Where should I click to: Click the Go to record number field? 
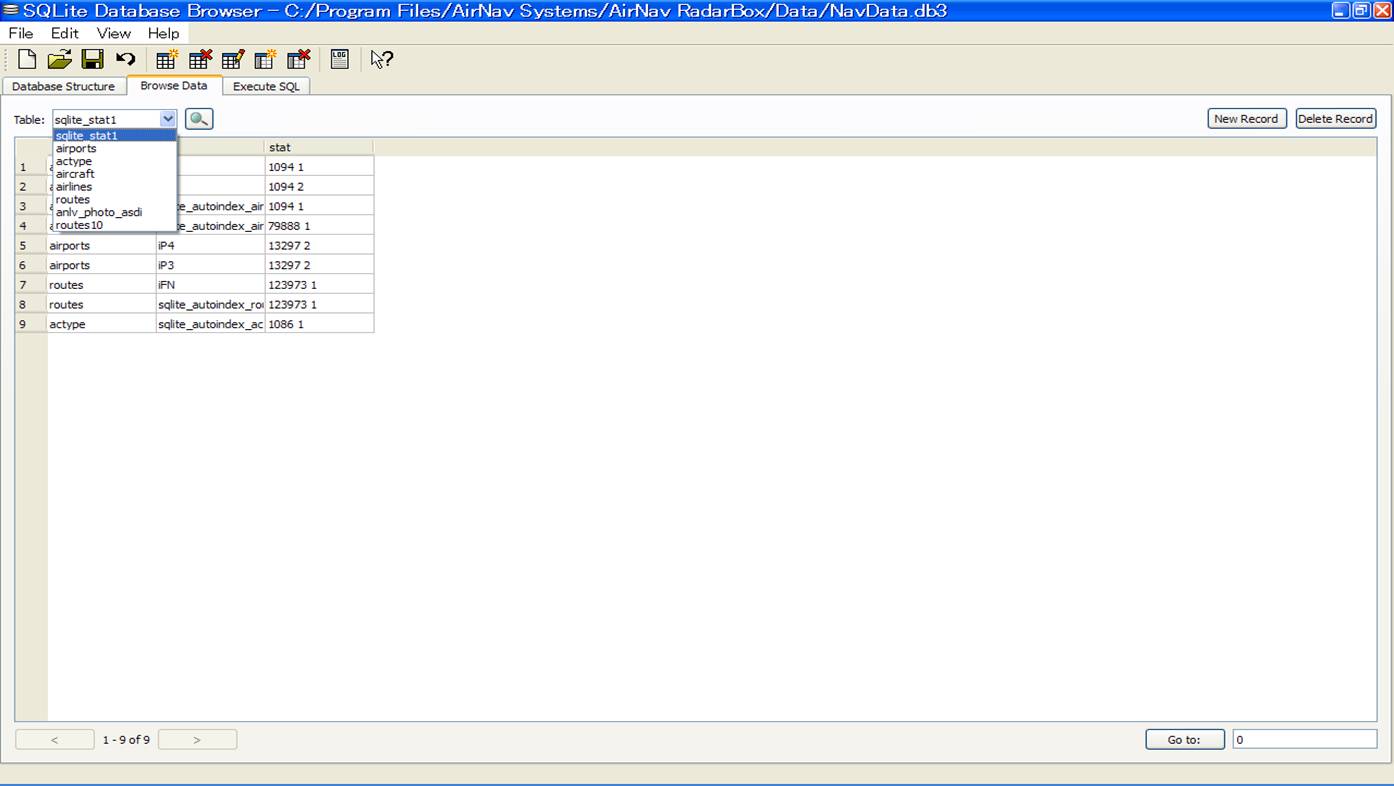click(1304, 740)
